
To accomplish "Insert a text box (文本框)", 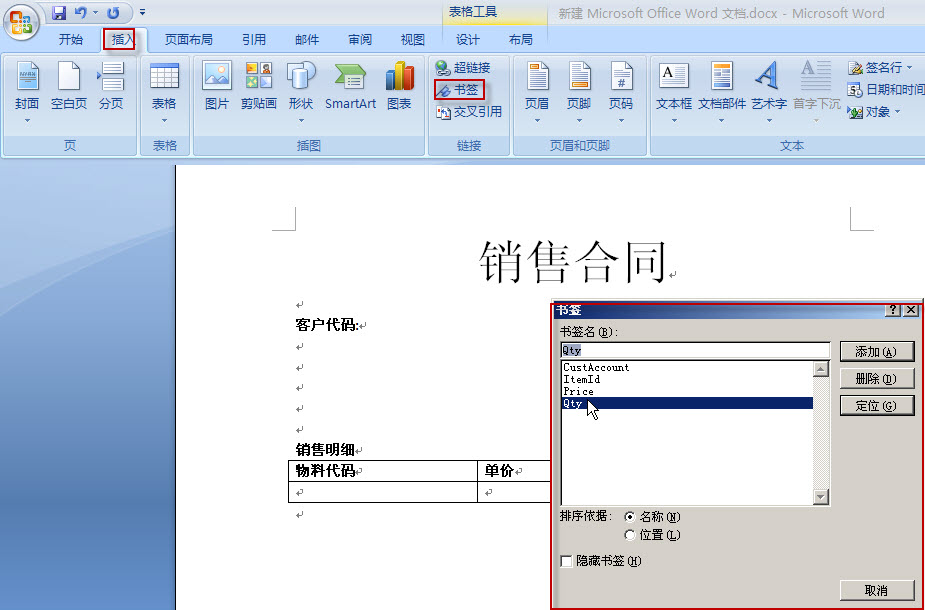I will [674, 86].
